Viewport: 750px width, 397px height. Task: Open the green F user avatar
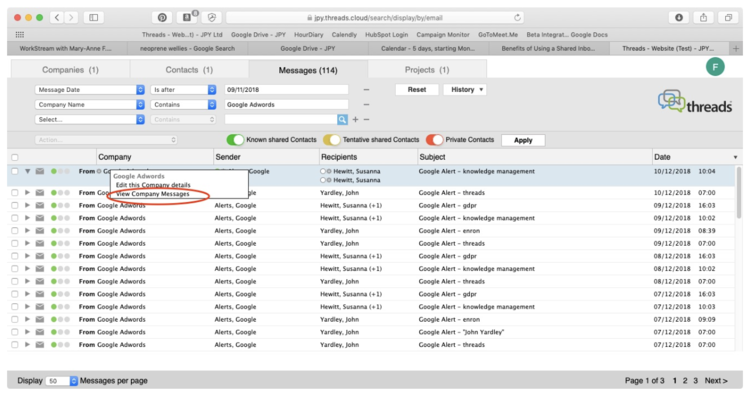[x=715, y=67]
